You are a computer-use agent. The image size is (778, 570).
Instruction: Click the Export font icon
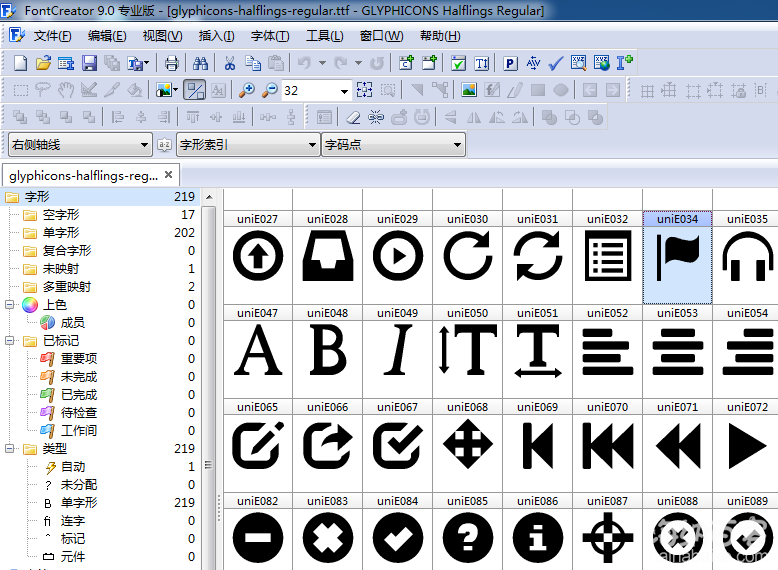coord(134,63)
